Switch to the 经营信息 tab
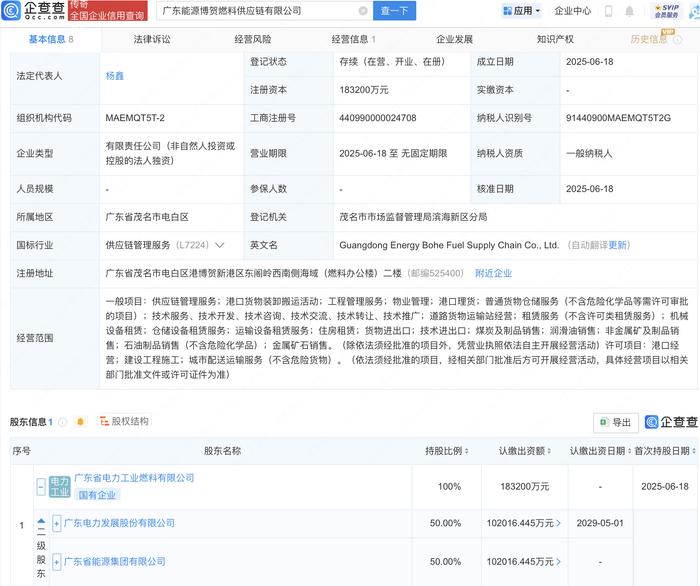This screenshot has width=700, height=586. coord(354,40)
